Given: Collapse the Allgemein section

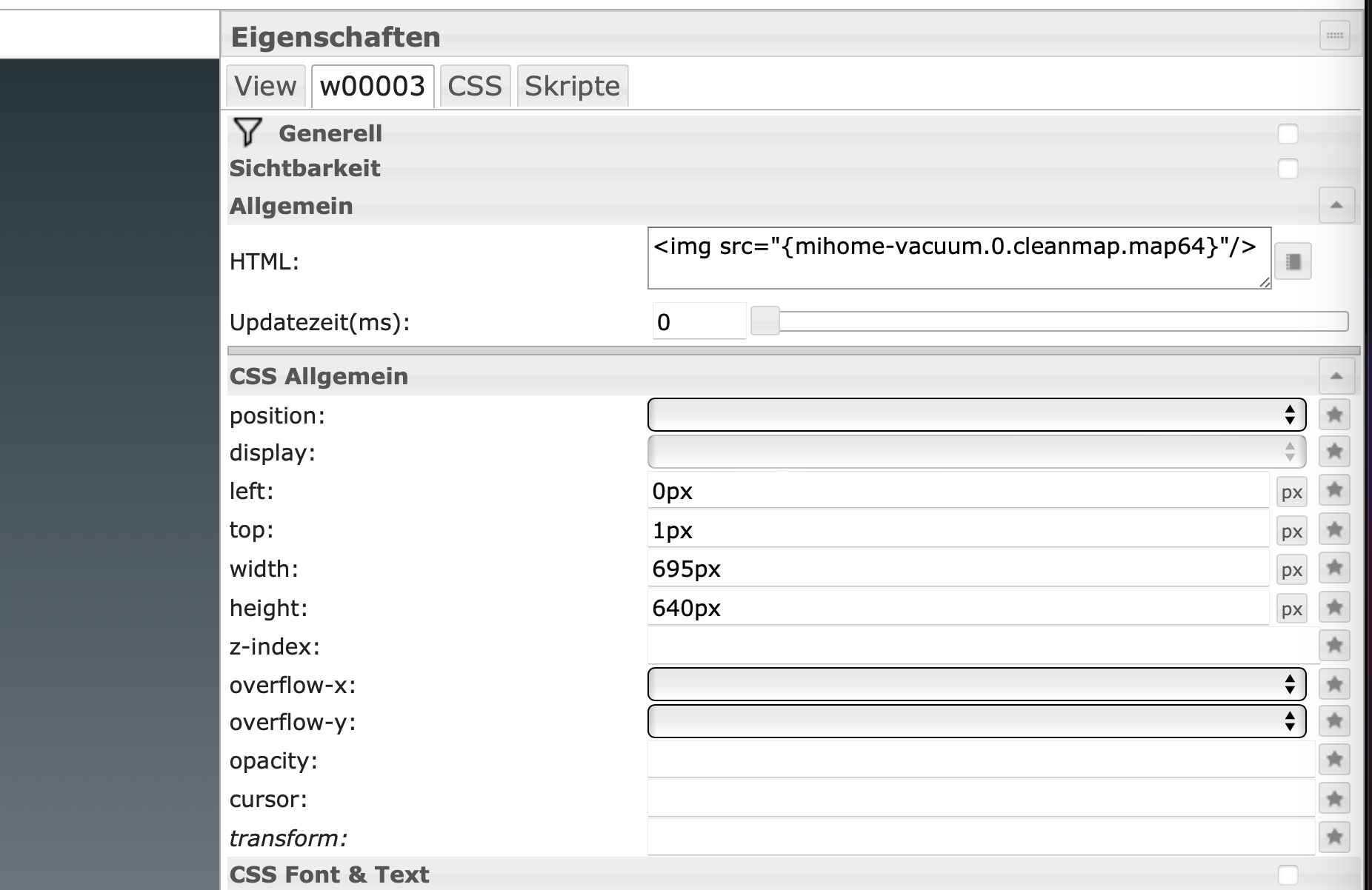Looking at the screenshot, I should click(1336, 205).
